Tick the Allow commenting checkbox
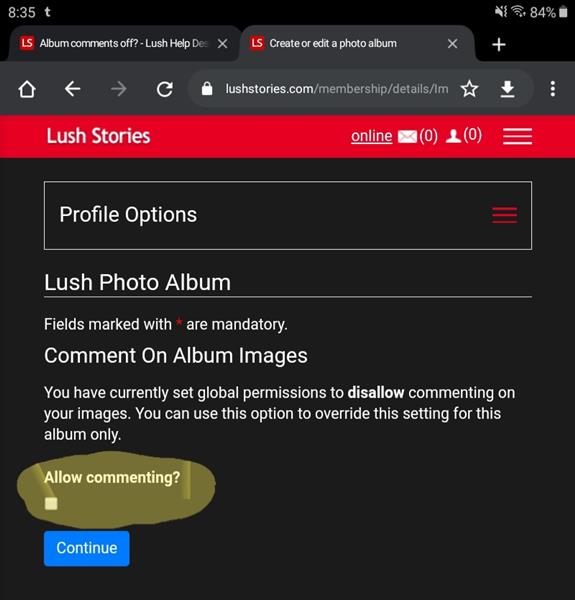 pyautogui.click(x=51, y=504)
